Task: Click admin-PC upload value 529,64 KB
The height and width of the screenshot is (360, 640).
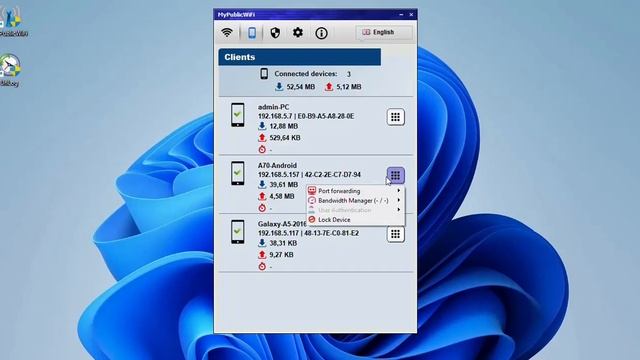Action: tap(285, 138)
